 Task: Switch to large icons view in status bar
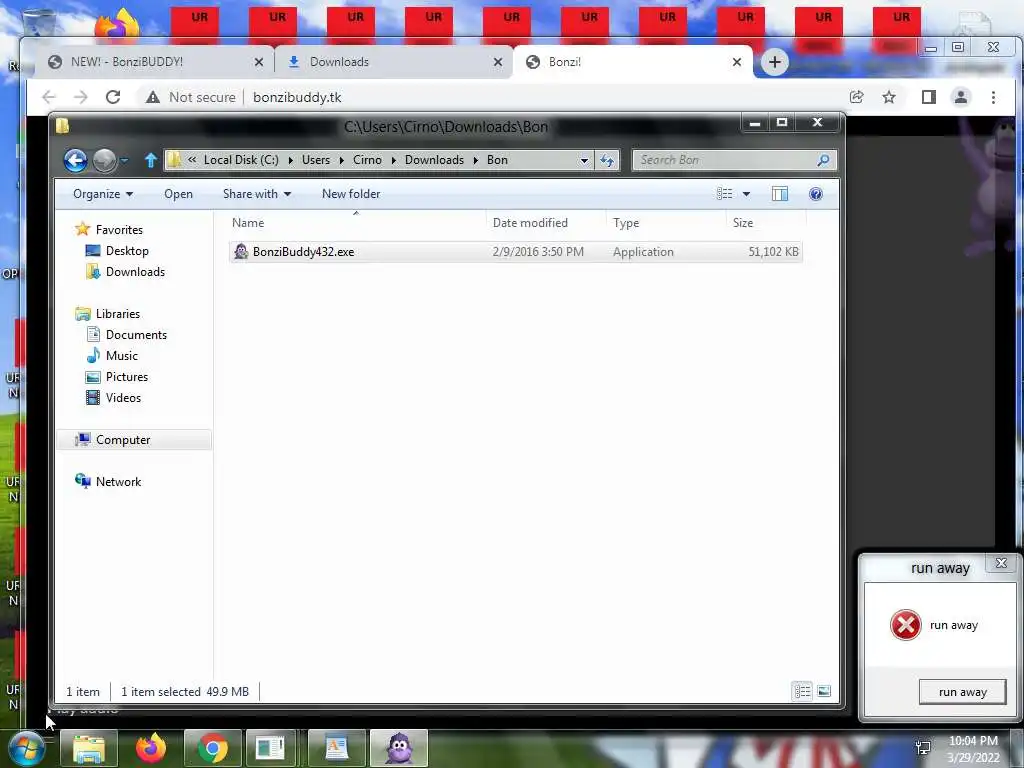824,691
